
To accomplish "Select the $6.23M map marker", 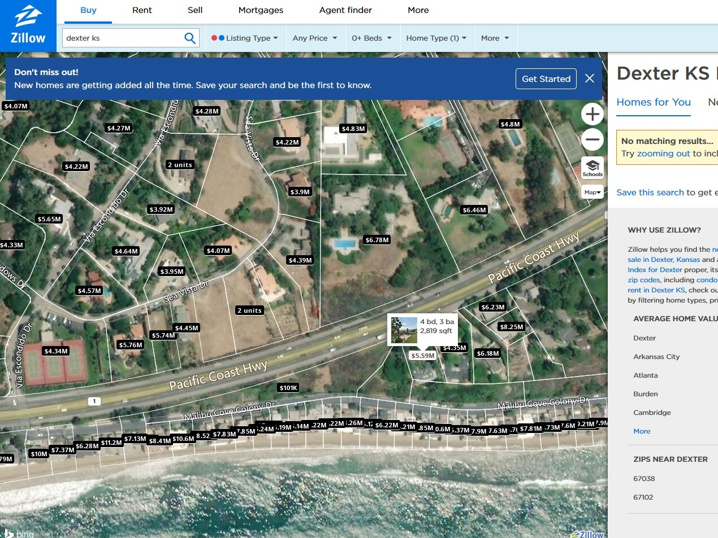I will point(493,307).
